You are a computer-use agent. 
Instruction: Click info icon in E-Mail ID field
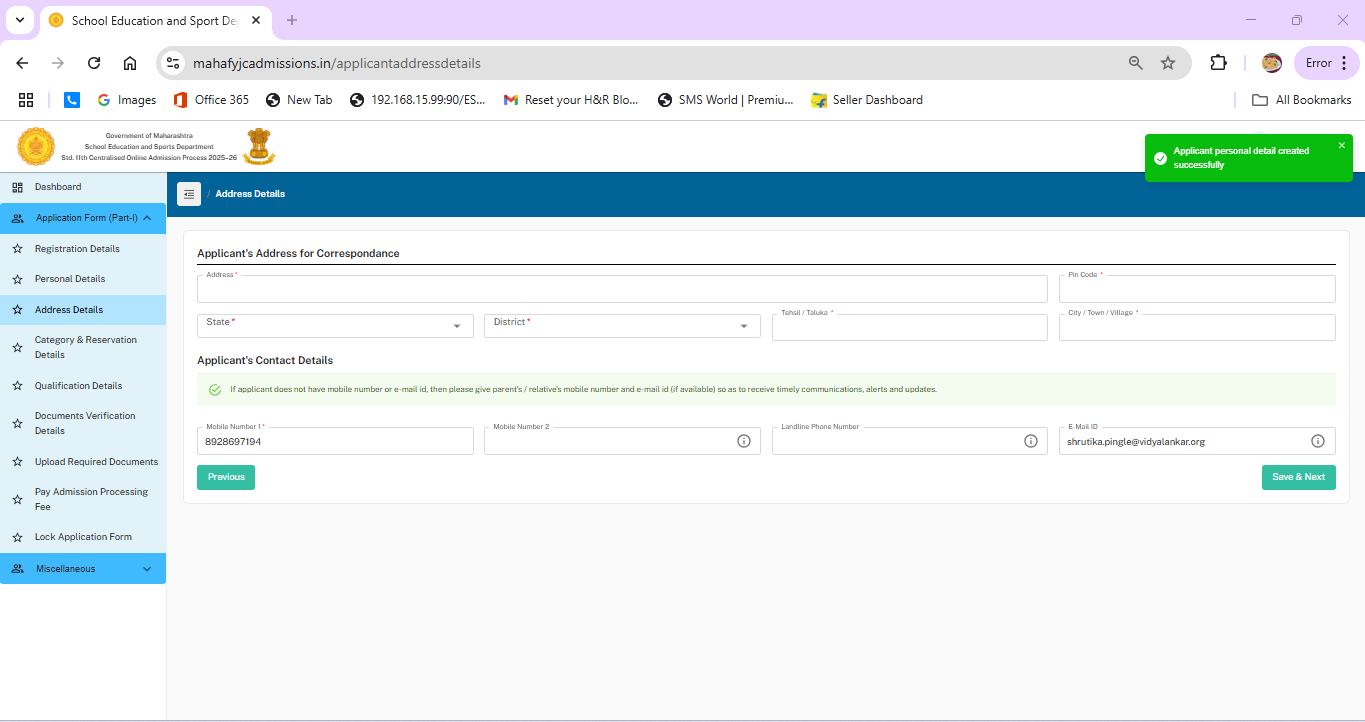1318,441
